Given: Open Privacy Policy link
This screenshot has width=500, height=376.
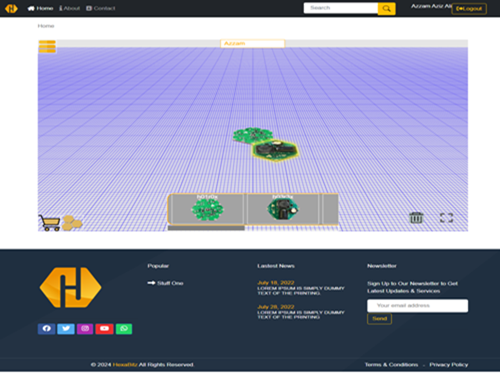Looking at the screenshot, I should (x=449, y=365).
